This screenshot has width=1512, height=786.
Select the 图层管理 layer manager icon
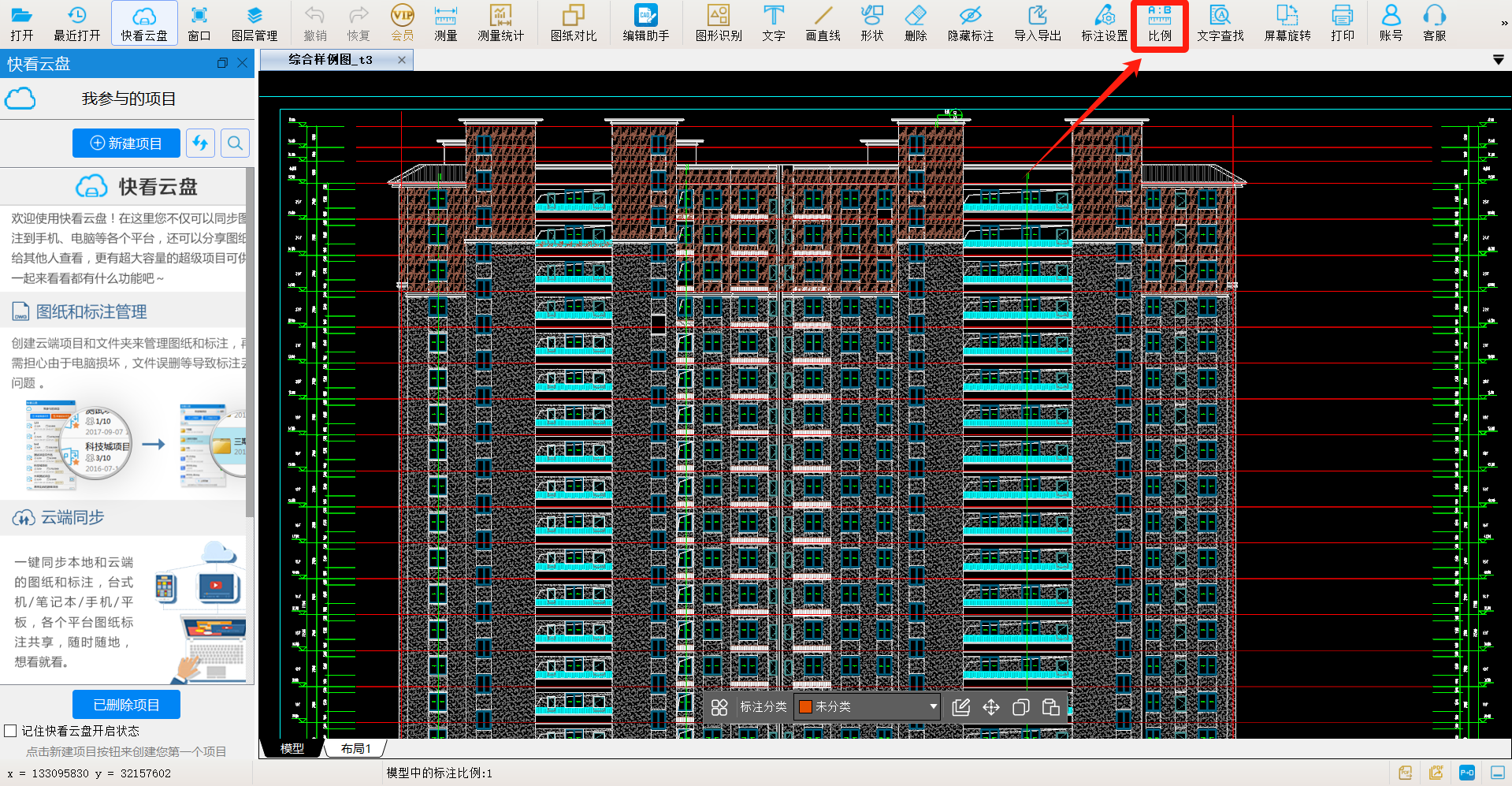254,23
